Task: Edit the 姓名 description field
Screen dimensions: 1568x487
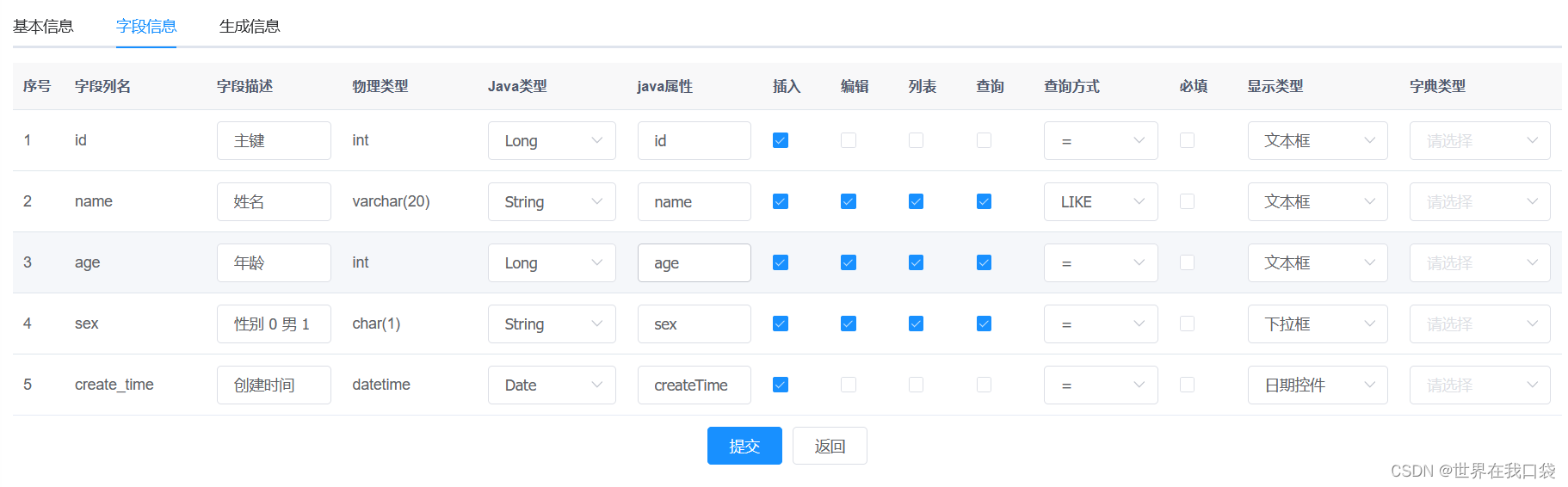Action: click(x=274, y=201)
